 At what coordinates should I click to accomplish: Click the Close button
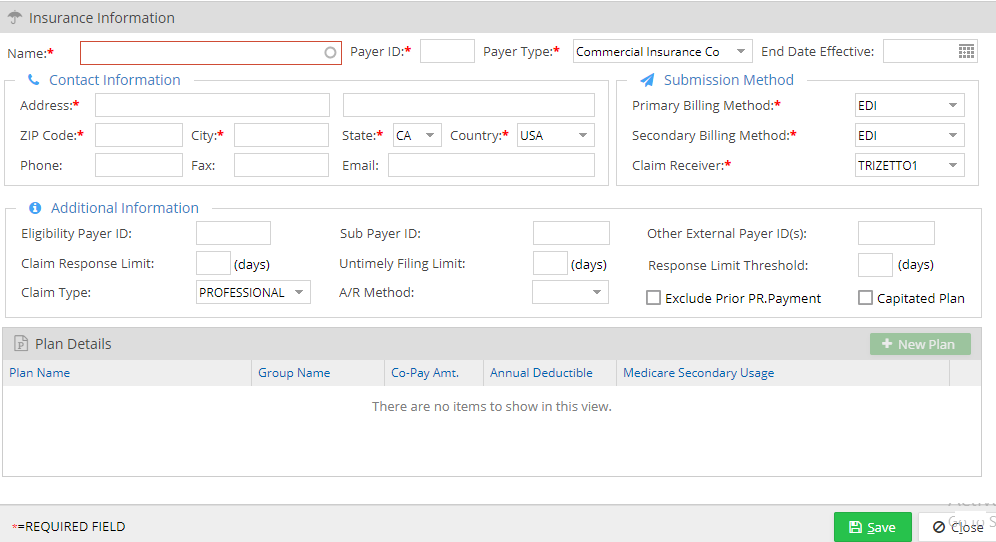point(957,527)
